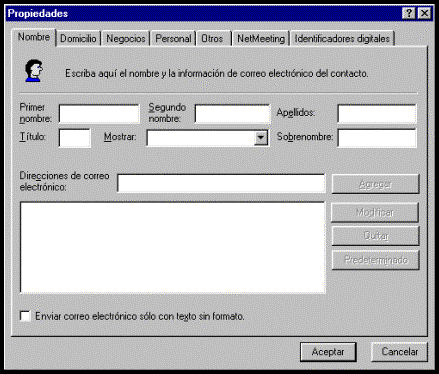Click the Segundo nombre input field
The height and width of the screenshot is (374, 439).
[x=232, y=114]
